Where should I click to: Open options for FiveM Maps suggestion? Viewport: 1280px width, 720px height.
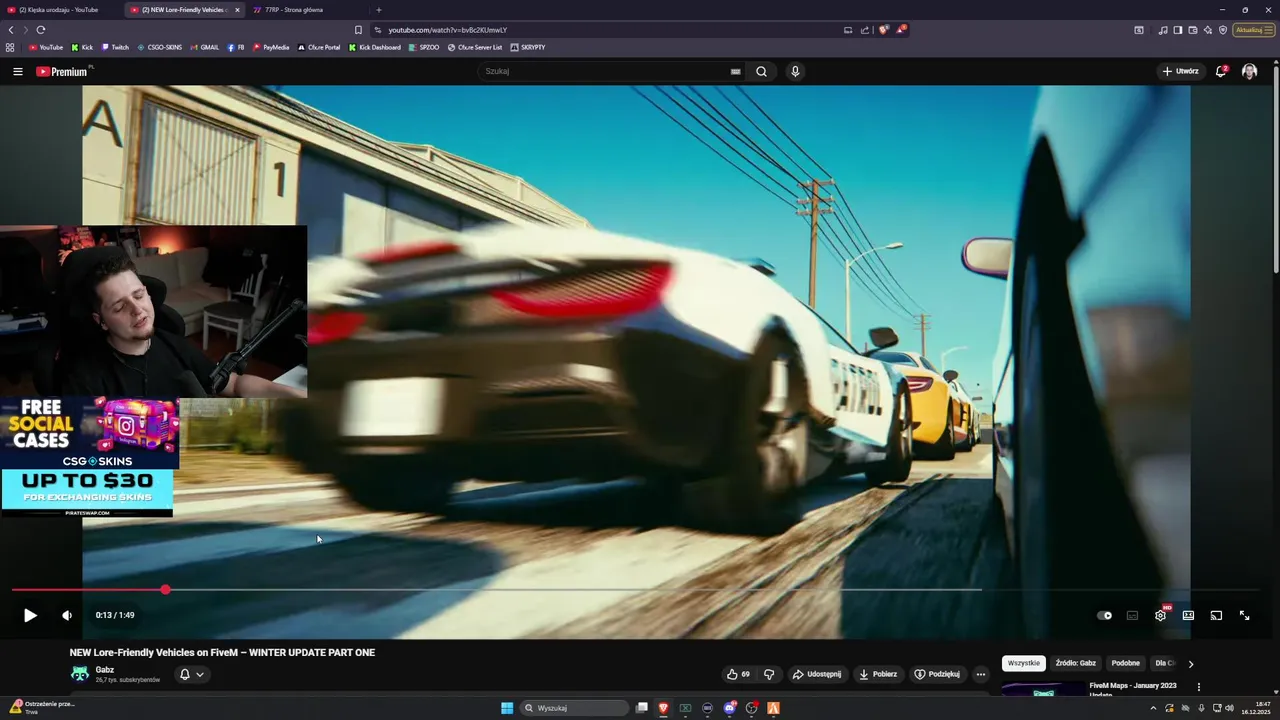[x=1198, y=687]
